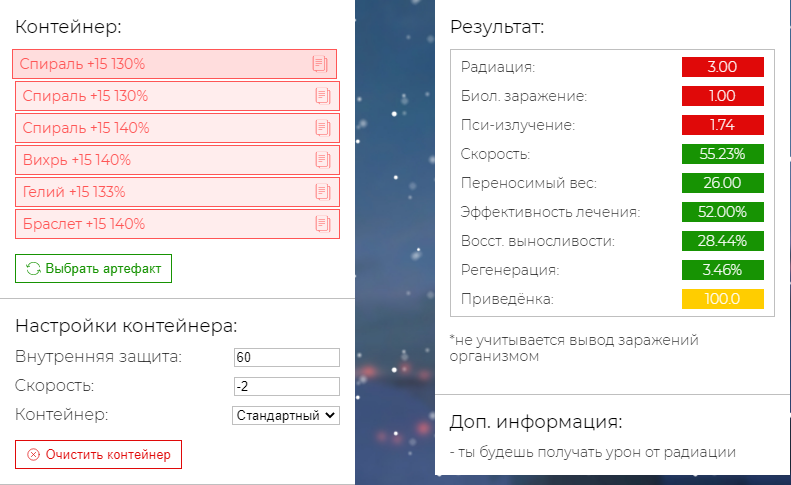Click the green Переносимый вес 26.00 value
The height and width of the screenshot is (485, 791).
[x=722, y=183]
